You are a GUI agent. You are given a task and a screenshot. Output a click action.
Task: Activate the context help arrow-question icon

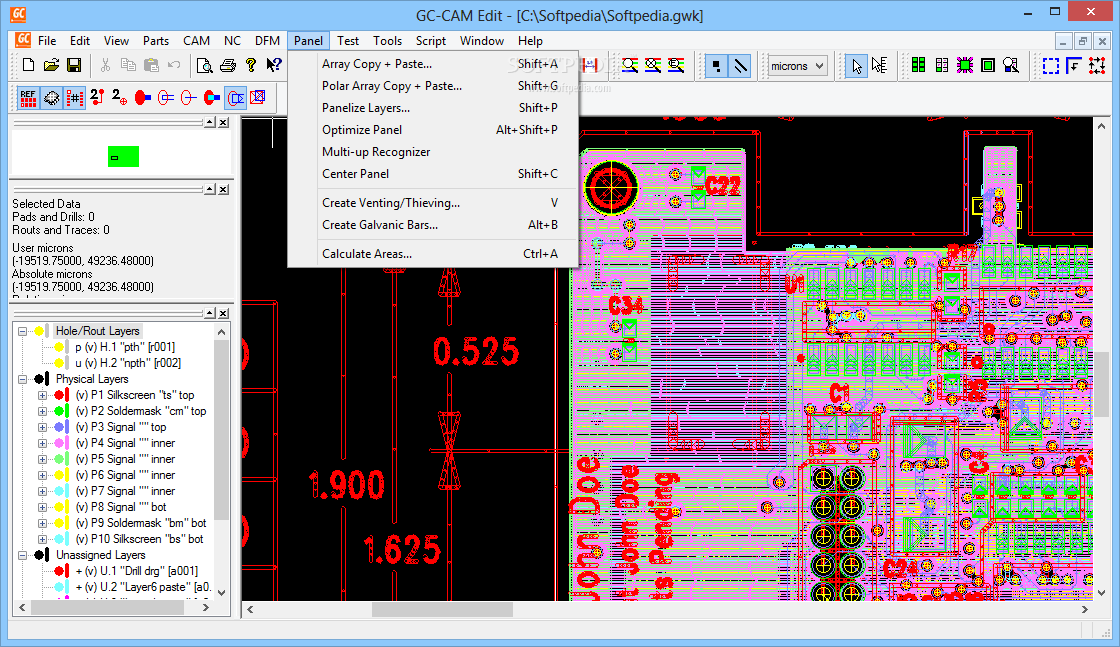tap(274, 65)
